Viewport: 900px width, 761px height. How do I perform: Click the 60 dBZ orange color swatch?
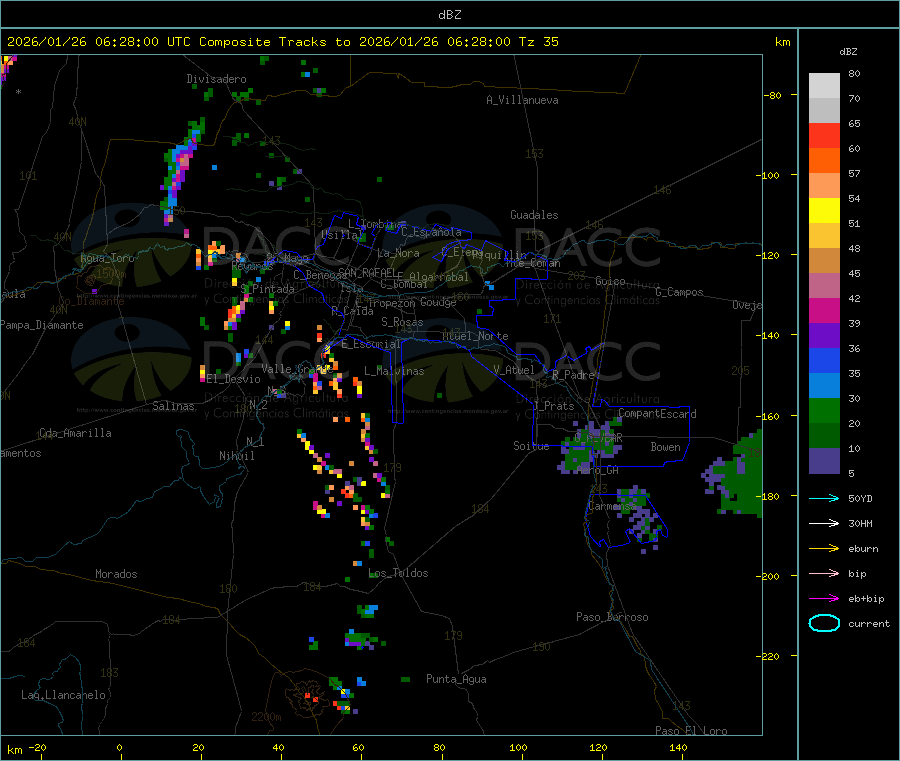coord(824,160)
